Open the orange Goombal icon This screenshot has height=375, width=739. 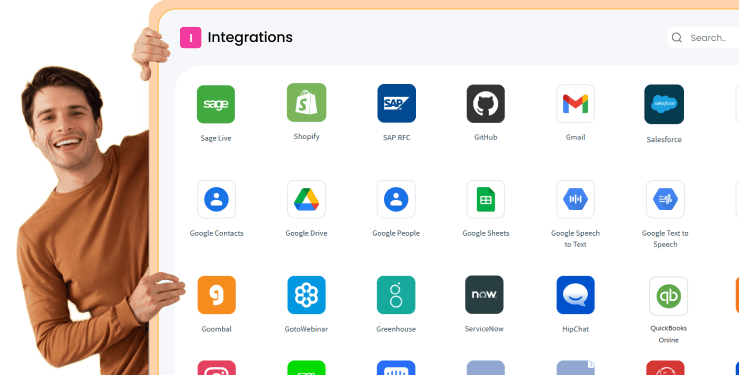click(x=216, y=295)
